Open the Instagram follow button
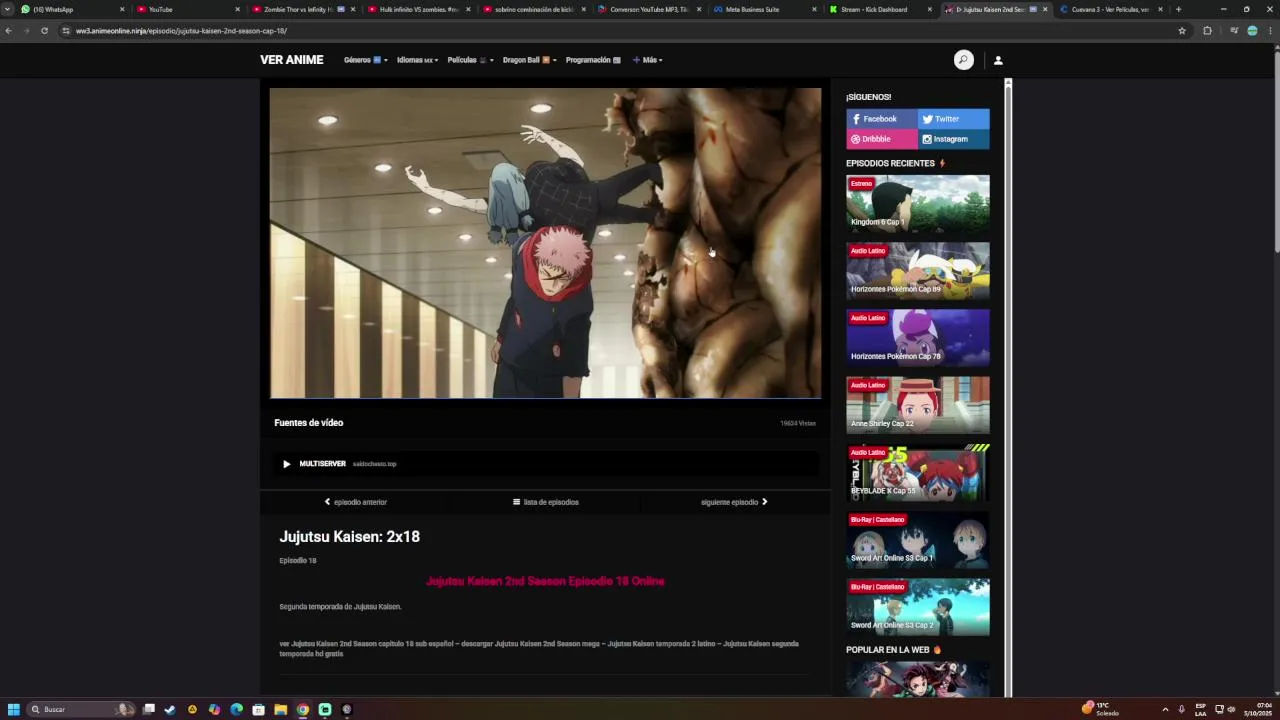 tap(954, 139)
